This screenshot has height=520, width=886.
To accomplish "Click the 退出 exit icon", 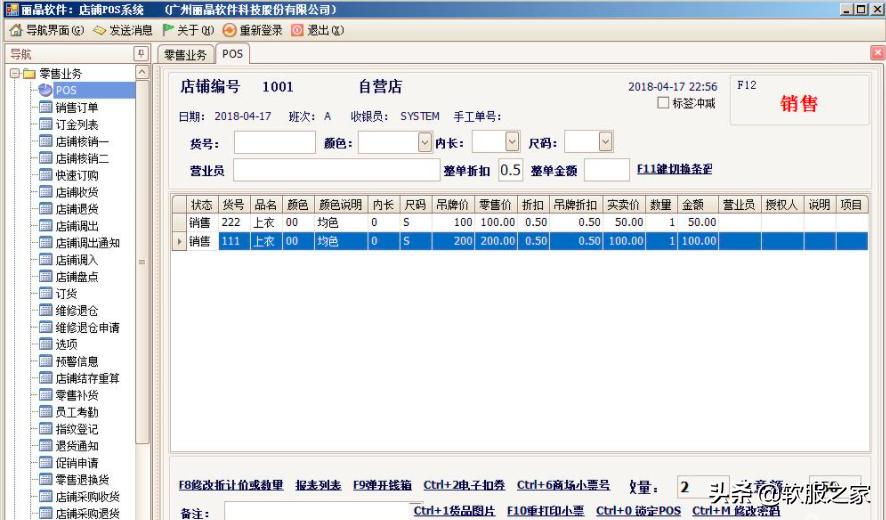I will (x=297, y=30).
